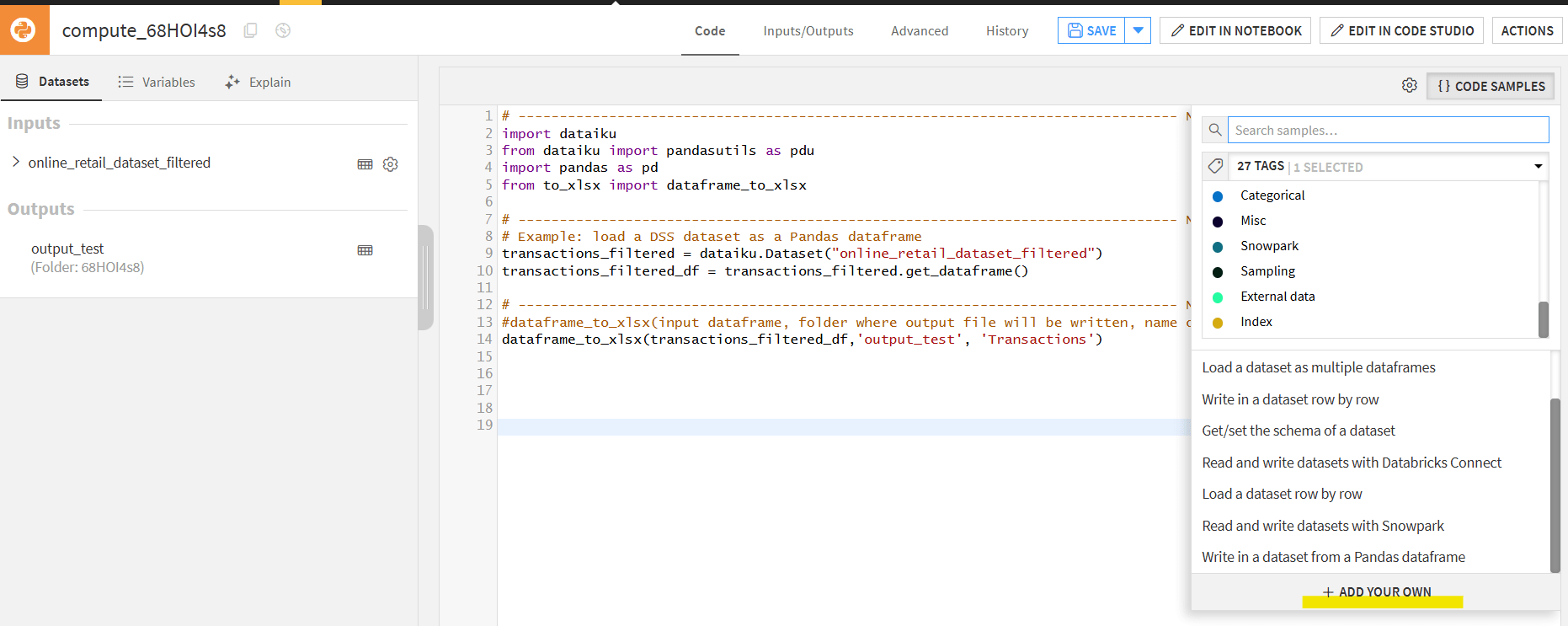This screenshot has height=626, width=1568.
Task: Click the tags list scrollbar
Action: [x=1544, y=319]
